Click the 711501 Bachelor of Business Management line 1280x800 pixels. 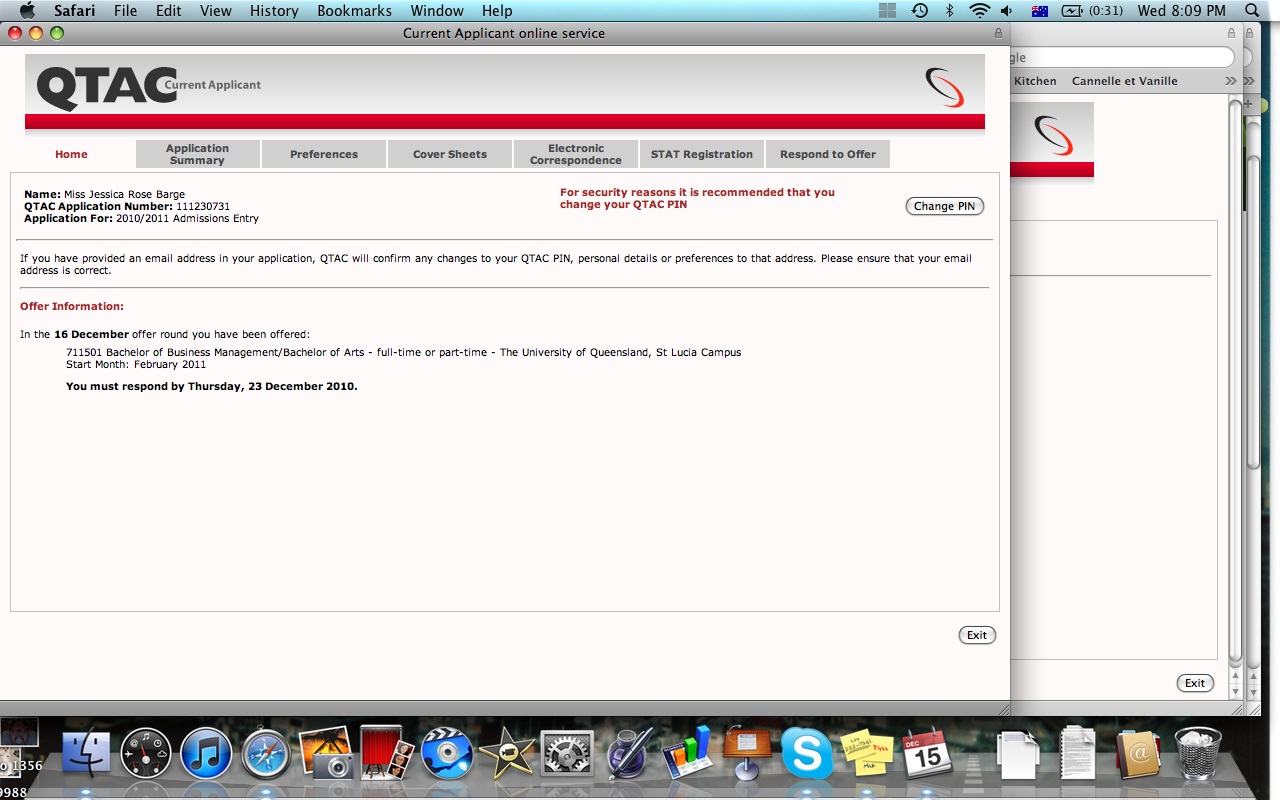pyautogui.click(x=404, y=352)
